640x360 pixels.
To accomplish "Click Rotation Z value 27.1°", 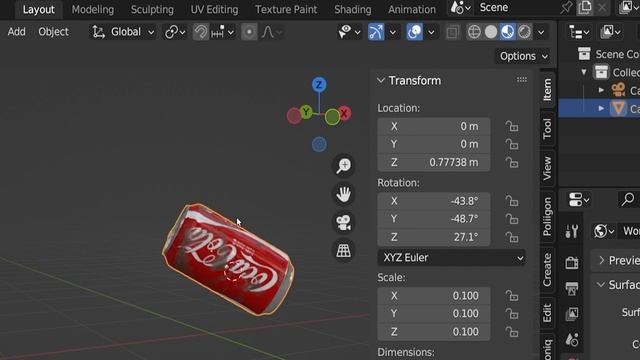I will pos(433,237).
